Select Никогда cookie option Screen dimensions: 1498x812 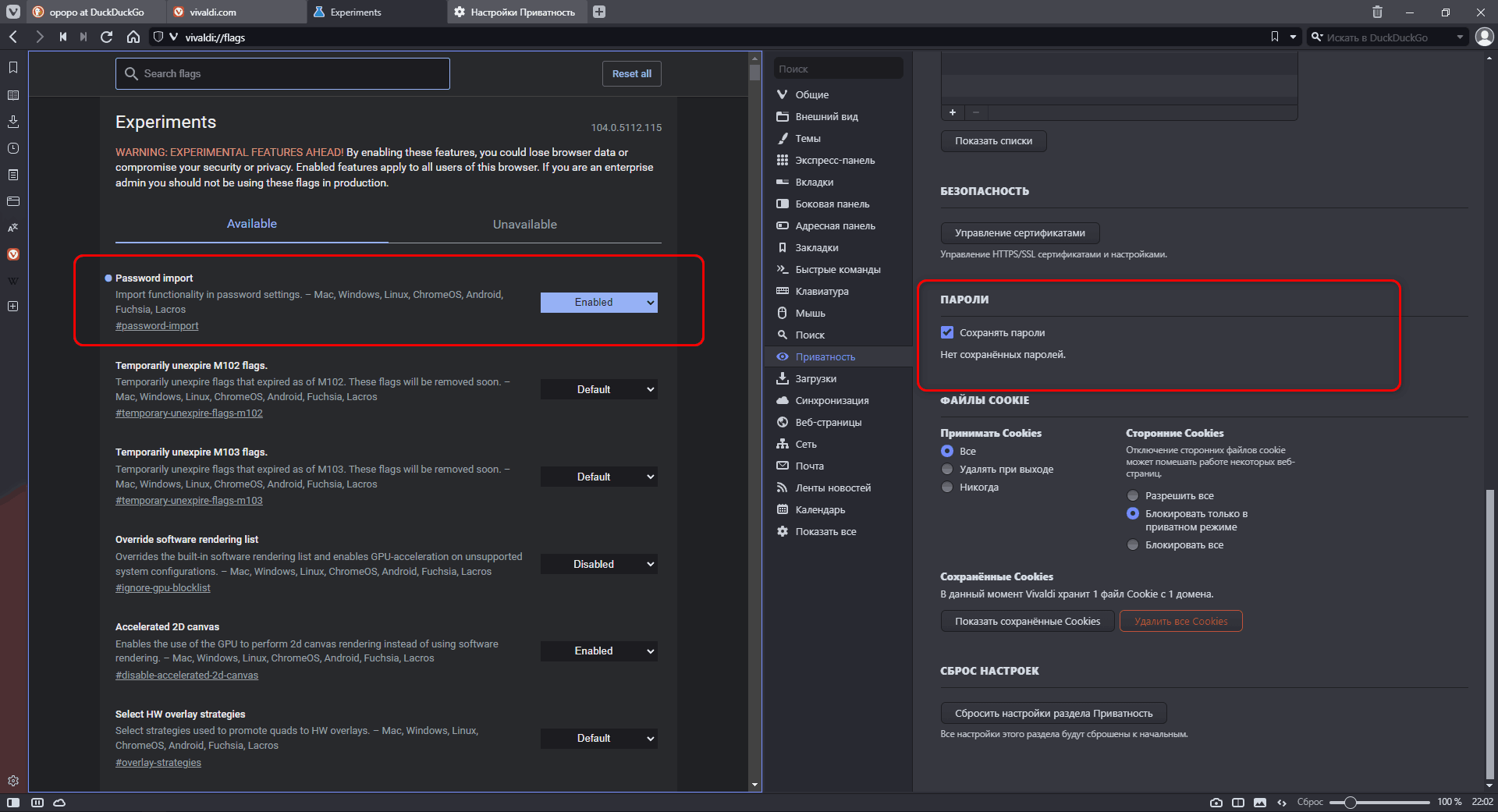pos(947,487)
